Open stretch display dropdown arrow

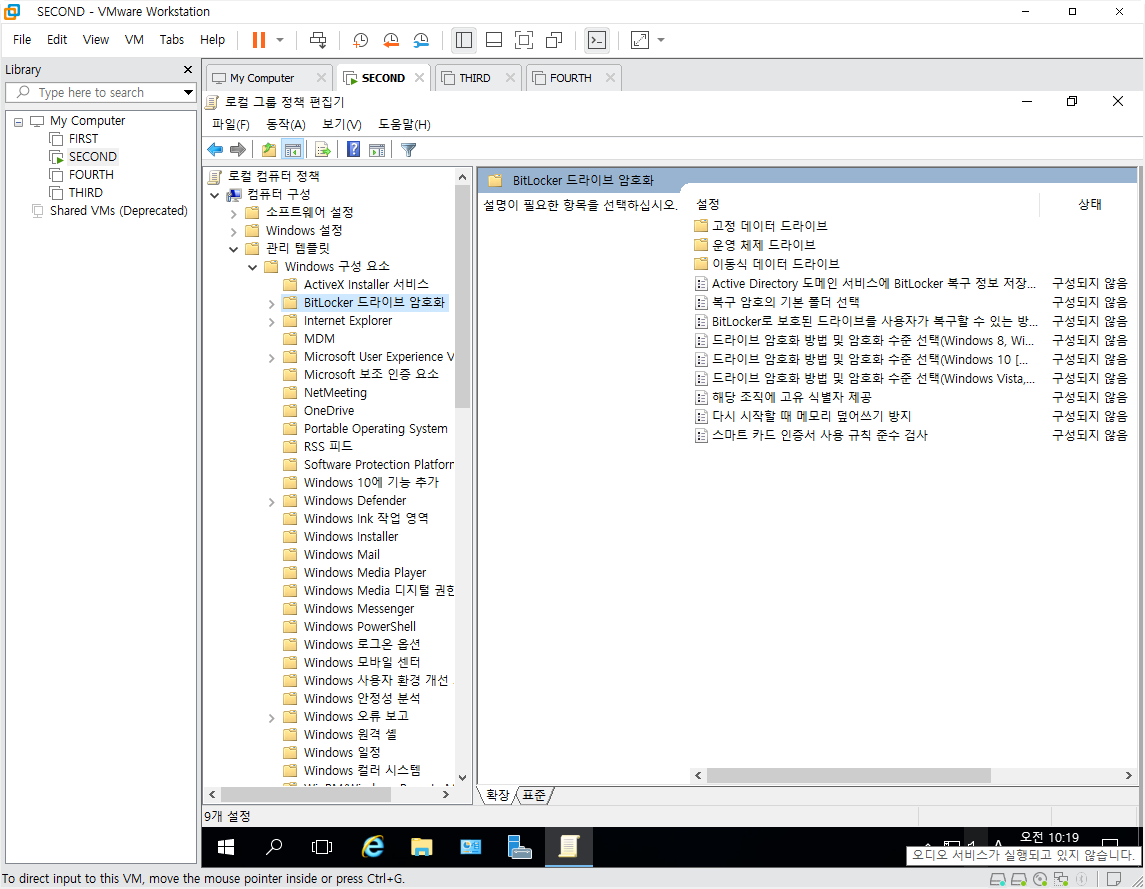(x=661, y=40)
